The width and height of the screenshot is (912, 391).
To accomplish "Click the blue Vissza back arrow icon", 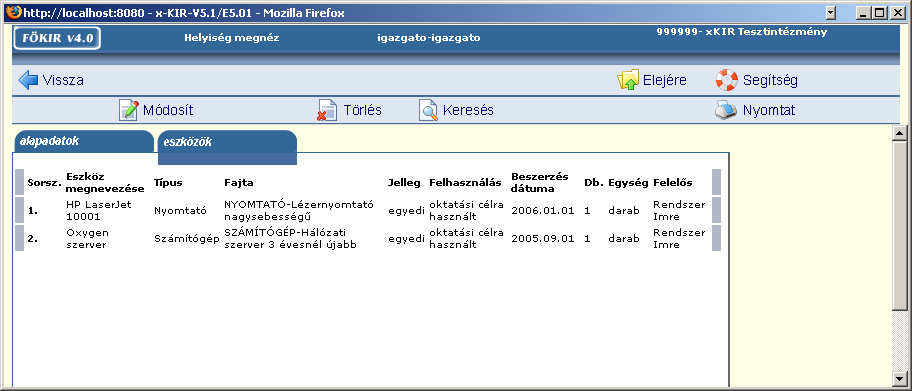I will click(x=28, y=80).
